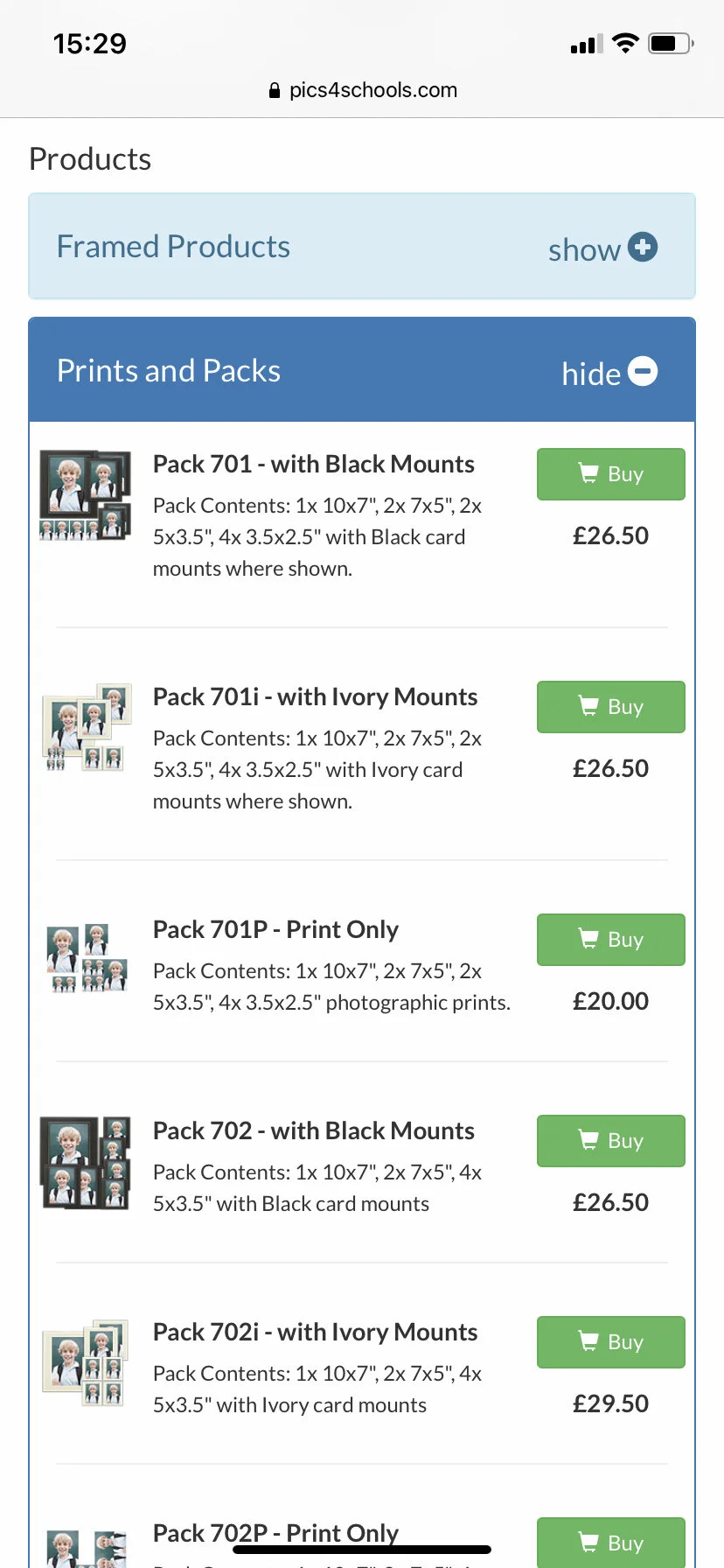Buy Pack 702 with Black Mounts
Viewport: 724px width, 1568px height.
click(610, 1141)
